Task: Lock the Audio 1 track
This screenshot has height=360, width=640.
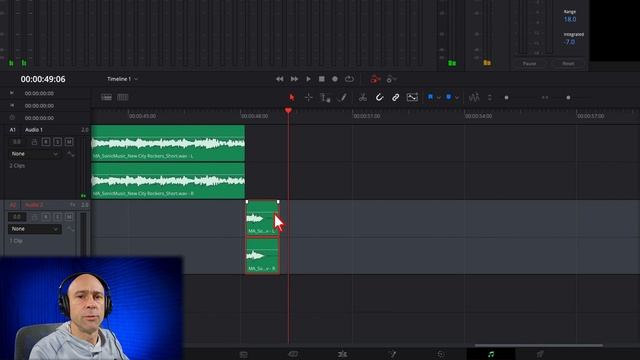Action: pos(34,142)
